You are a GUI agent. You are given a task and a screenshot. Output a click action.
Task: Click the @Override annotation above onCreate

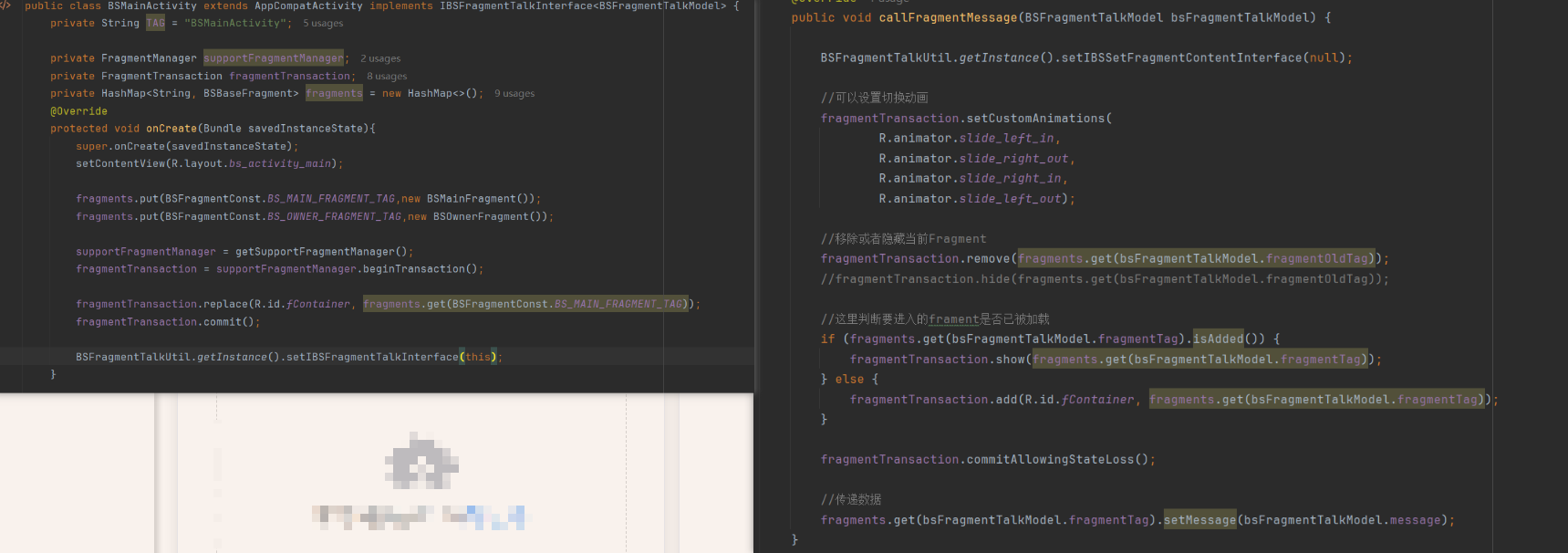click(x=78, y=111)
